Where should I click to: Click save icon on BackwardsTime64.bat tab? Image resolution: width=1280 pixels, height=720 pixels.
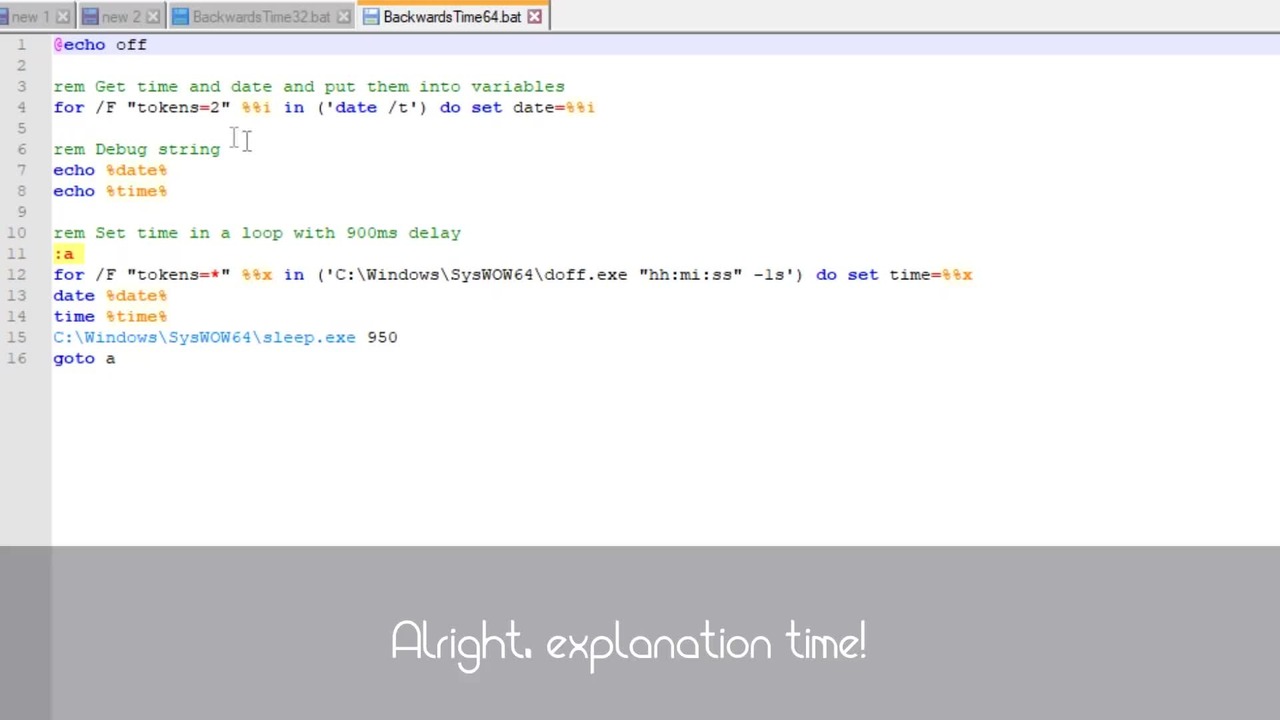[x=370, y=17]
